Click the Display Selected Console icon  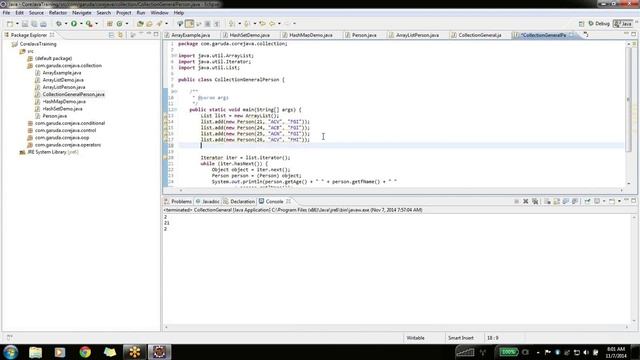[597, 201]
